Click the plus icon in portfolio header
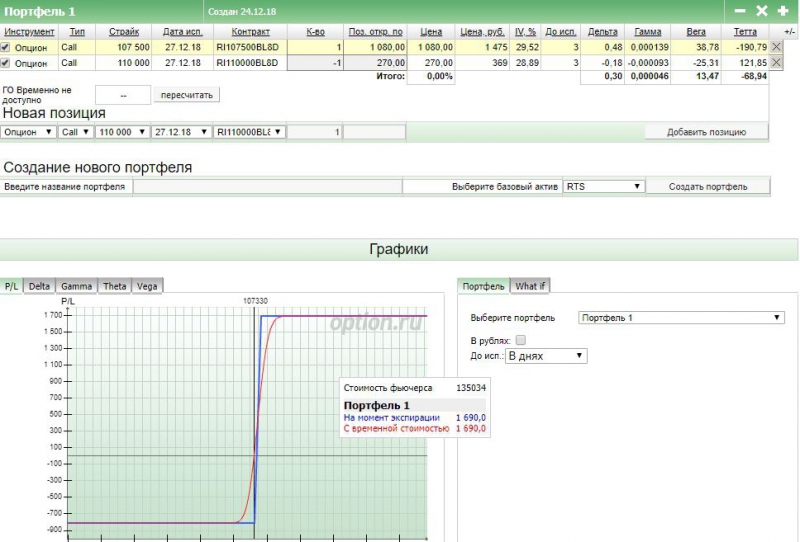Image resolution: width=800 pixels, height=542 pixels. tap(782, 11)
